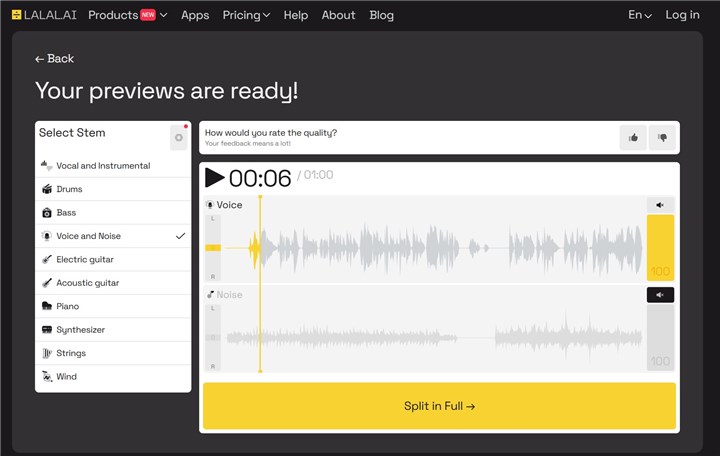Go to the About page

pos(338,15)
